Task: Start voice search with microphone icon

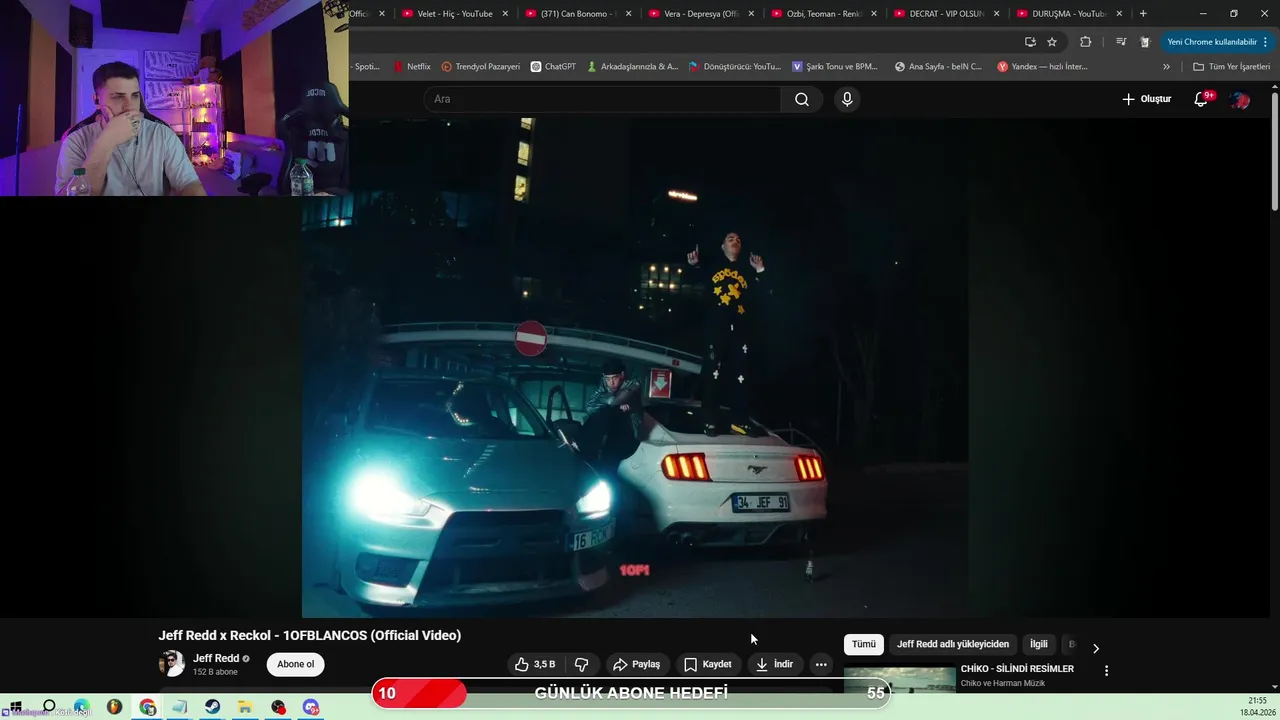Action: (x=847, y=99)
